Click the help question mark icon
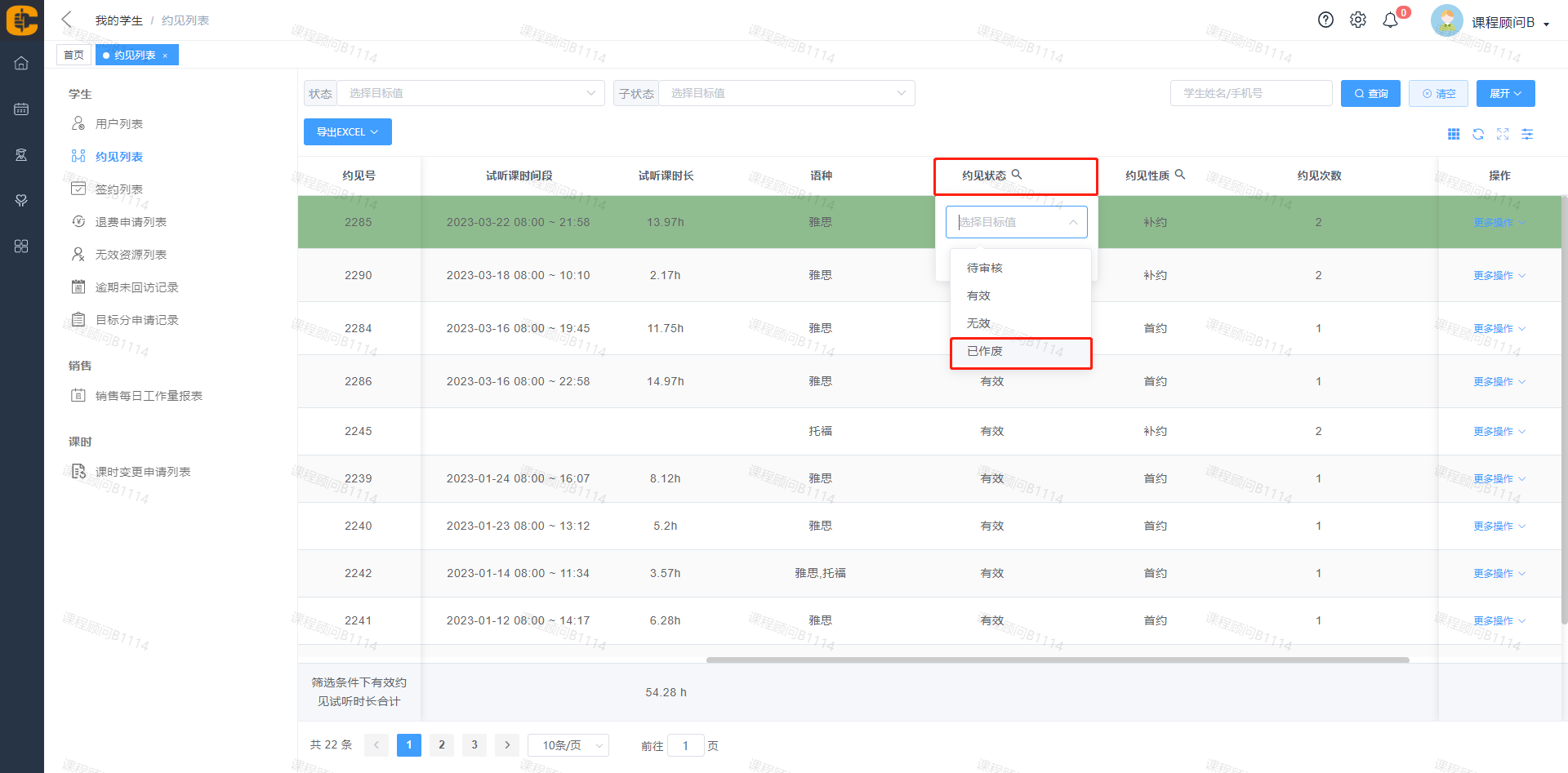The height and width of the screenshot is (773, 1568). click(1325, 20)
